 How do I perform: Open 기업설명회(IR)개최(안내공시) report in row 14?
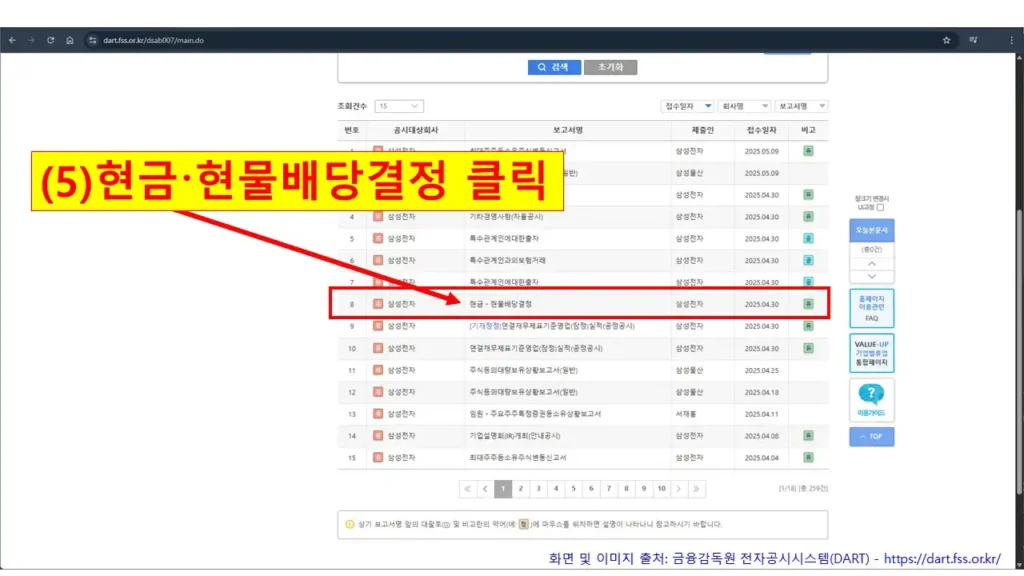pos(515,436)
